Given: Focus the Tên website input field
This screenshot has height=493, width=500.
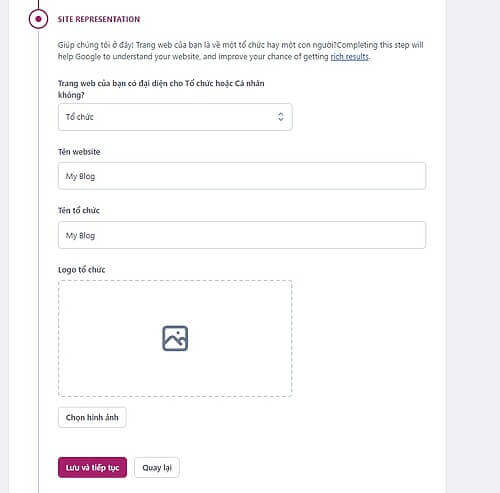Looking at the screenshot, I should tap(242, 176).
